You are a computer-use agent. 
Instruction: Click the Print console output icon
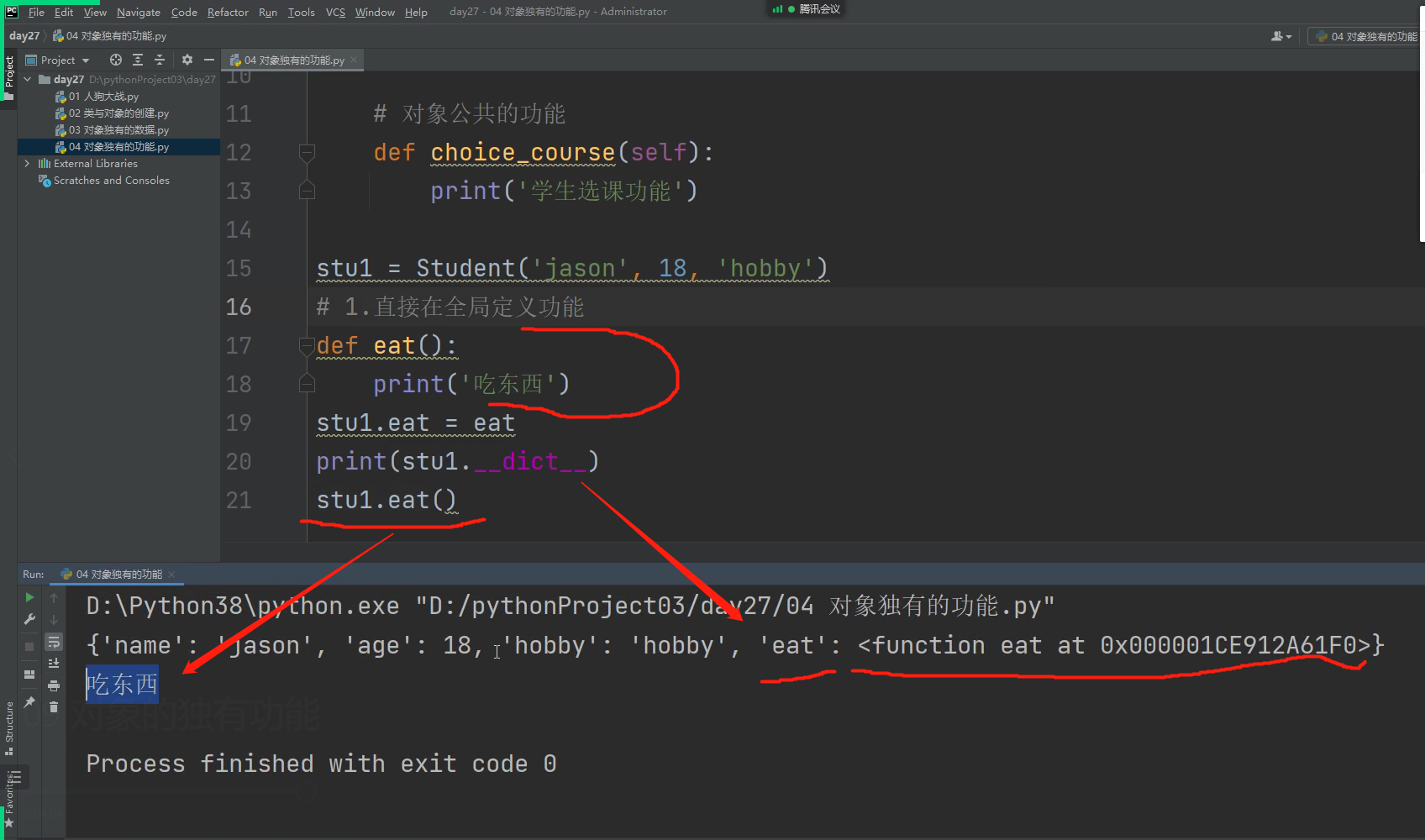click(x=54, y=685)
